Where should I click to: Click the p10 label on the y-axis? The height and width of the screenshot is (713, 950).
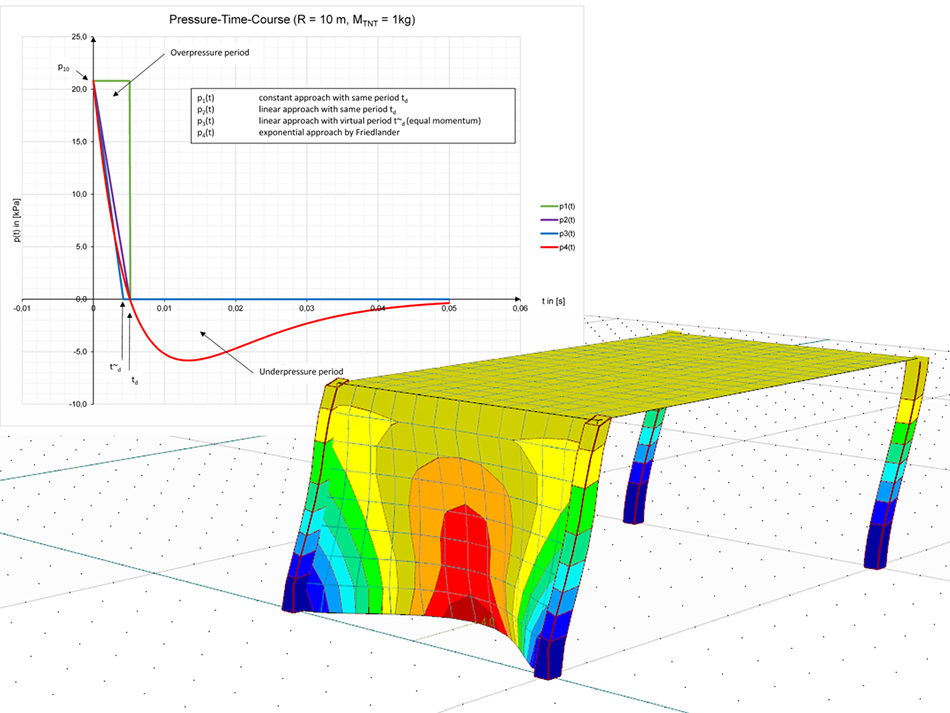[64, 68]
